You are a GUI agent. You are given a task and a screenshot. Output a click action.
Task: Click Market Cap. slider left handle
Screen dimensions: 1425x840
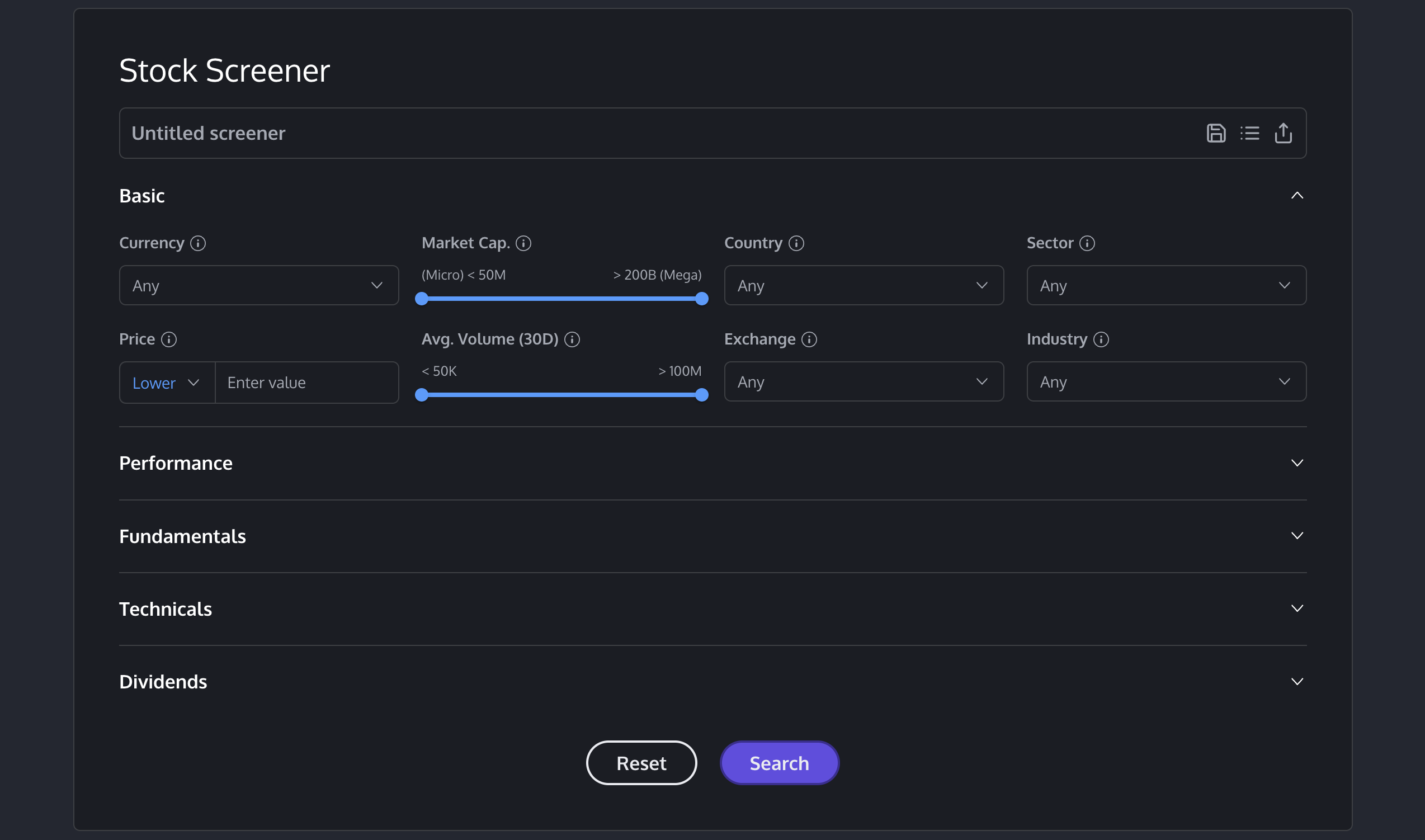click(x=422, y=299)
